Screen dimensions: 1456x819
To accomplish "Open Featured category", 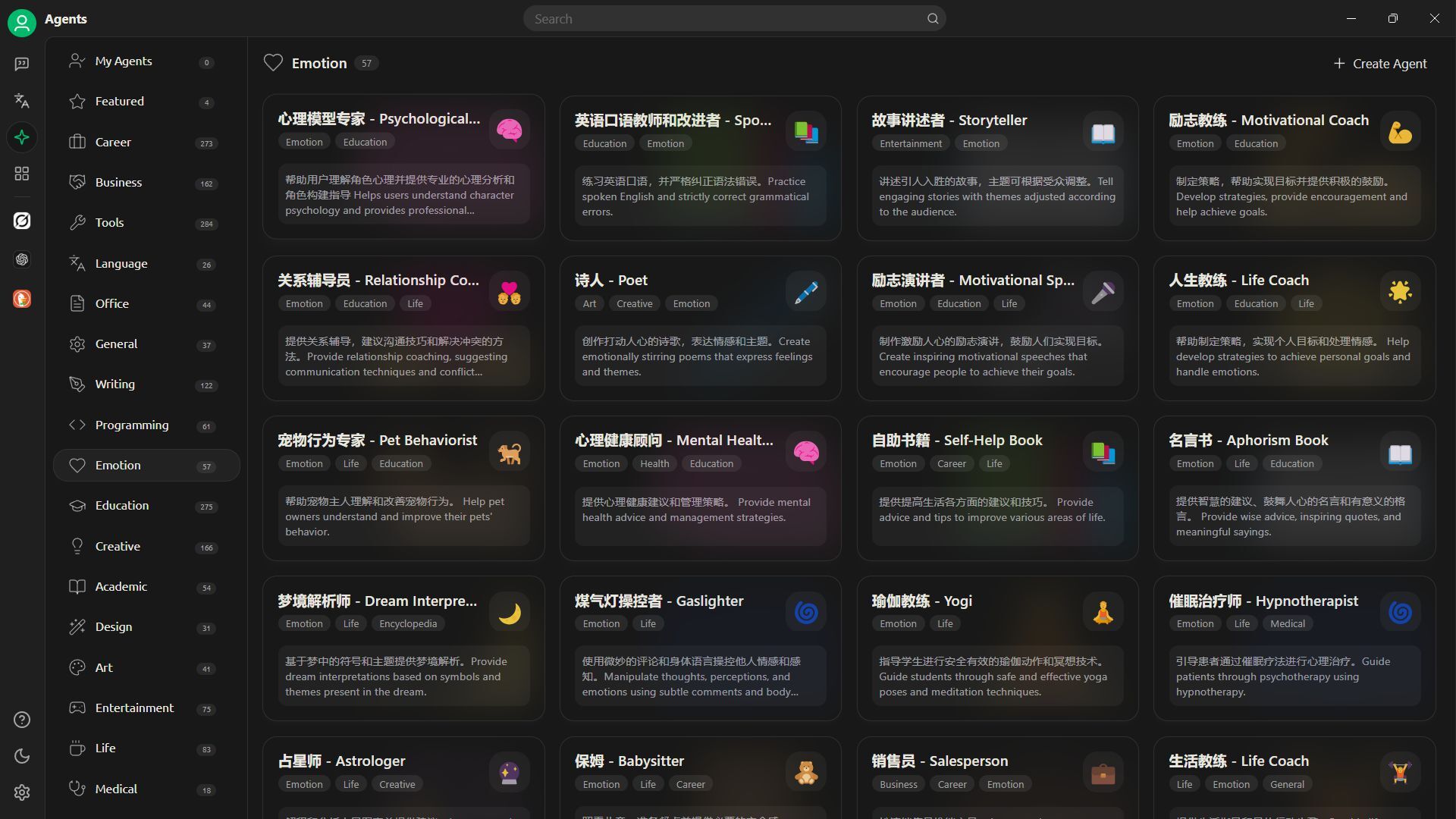I will click(146, 102).
